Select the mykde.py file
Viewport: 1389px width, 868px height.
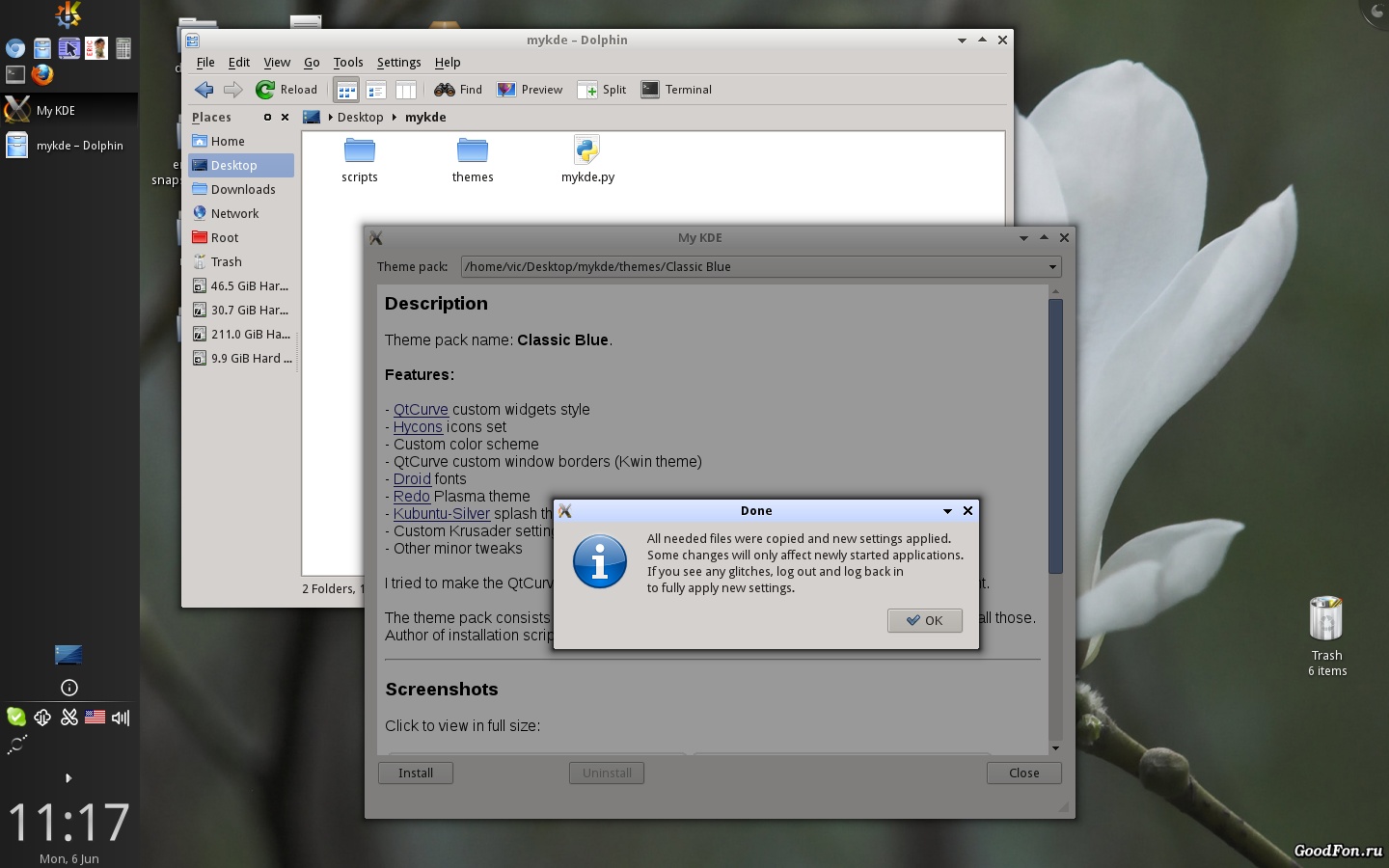pyautogui.click(x=587, y=160)
